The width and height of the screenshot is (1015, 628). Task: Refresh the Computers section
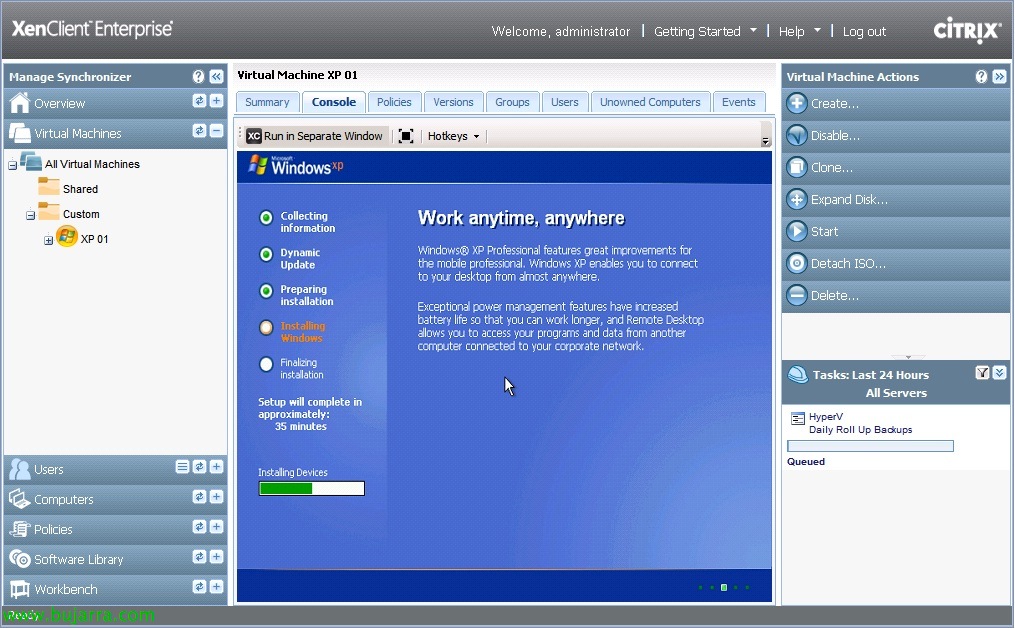coord(199,497)
